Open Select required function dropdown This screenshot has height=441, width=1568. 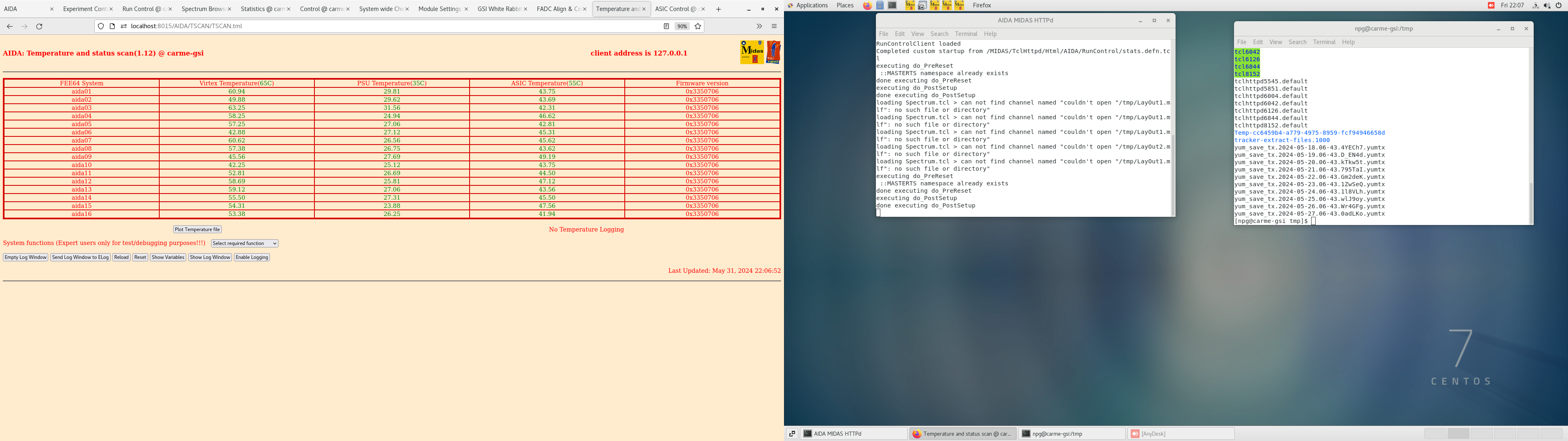pos(245,244)
